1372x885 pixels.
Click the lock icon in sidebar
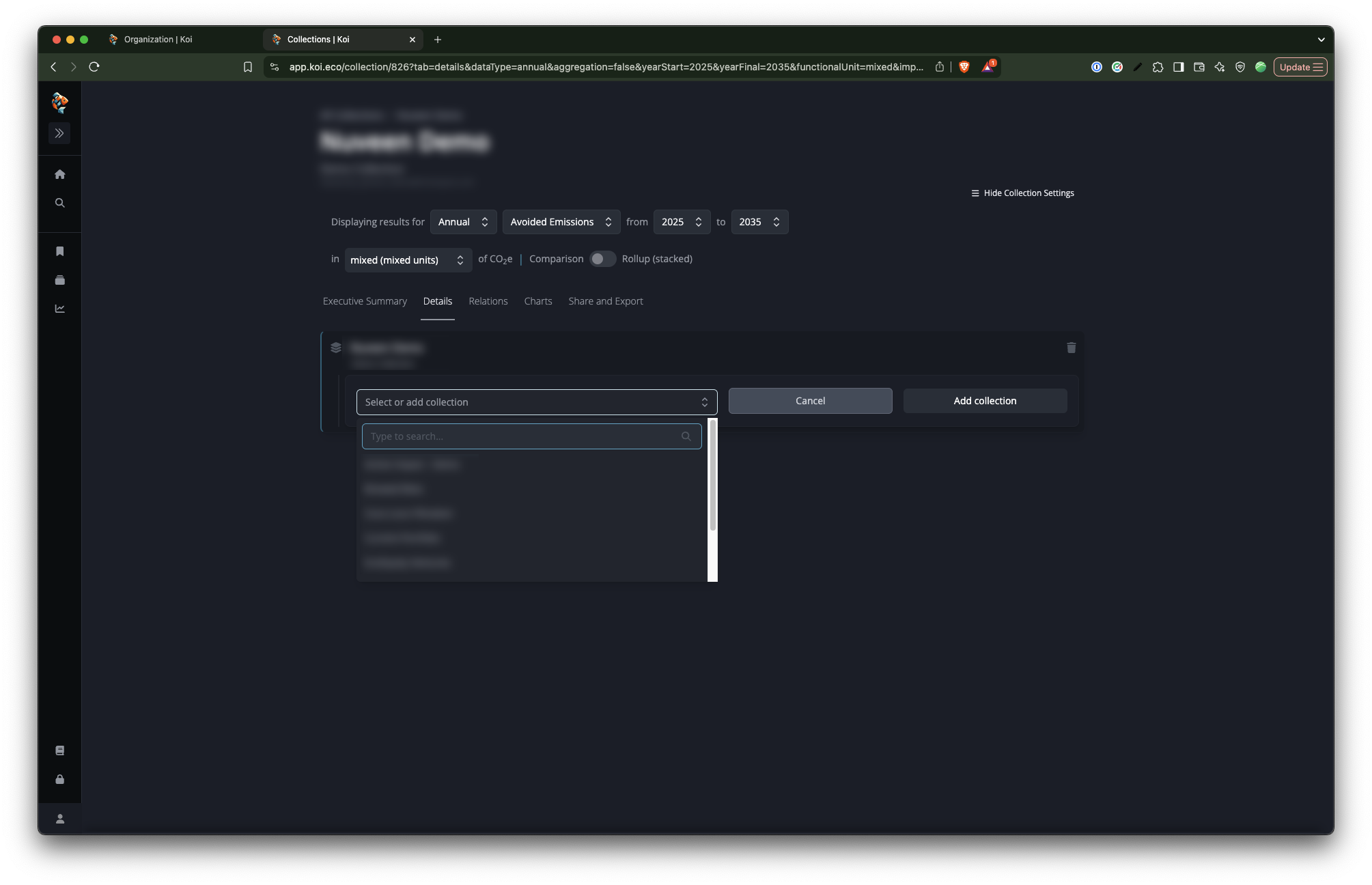click(x=60, y=779)
